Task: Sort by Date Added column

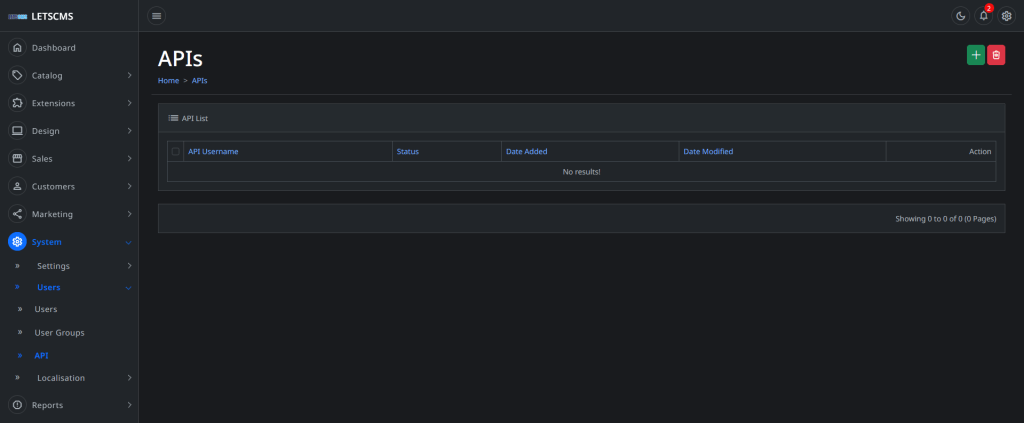Action: 527,151
